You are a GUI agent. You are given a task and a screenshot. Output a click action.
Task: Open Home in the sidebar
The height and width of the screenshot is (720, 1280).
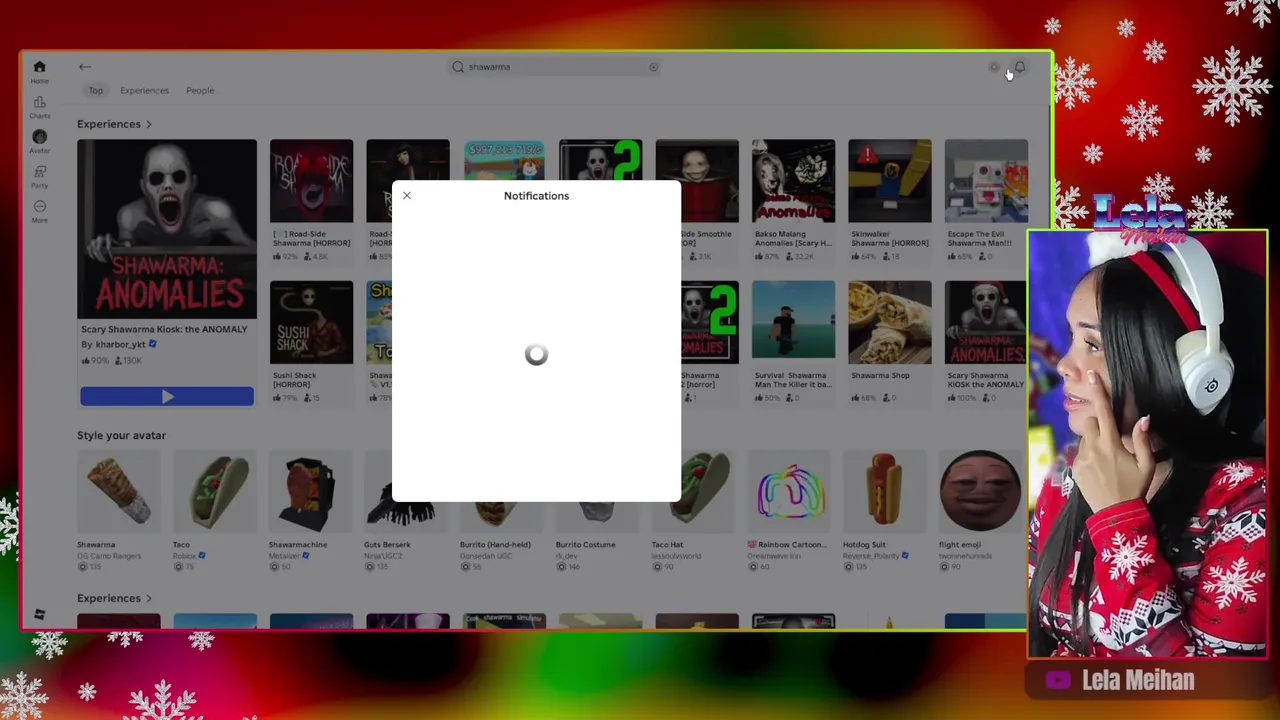[x=39, y=72]
